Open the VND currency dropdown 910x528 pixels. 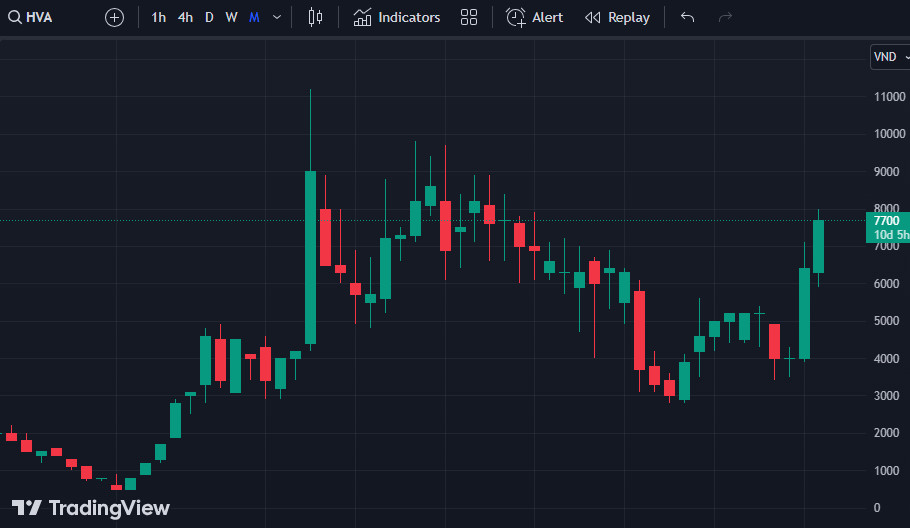click(890, 57)
